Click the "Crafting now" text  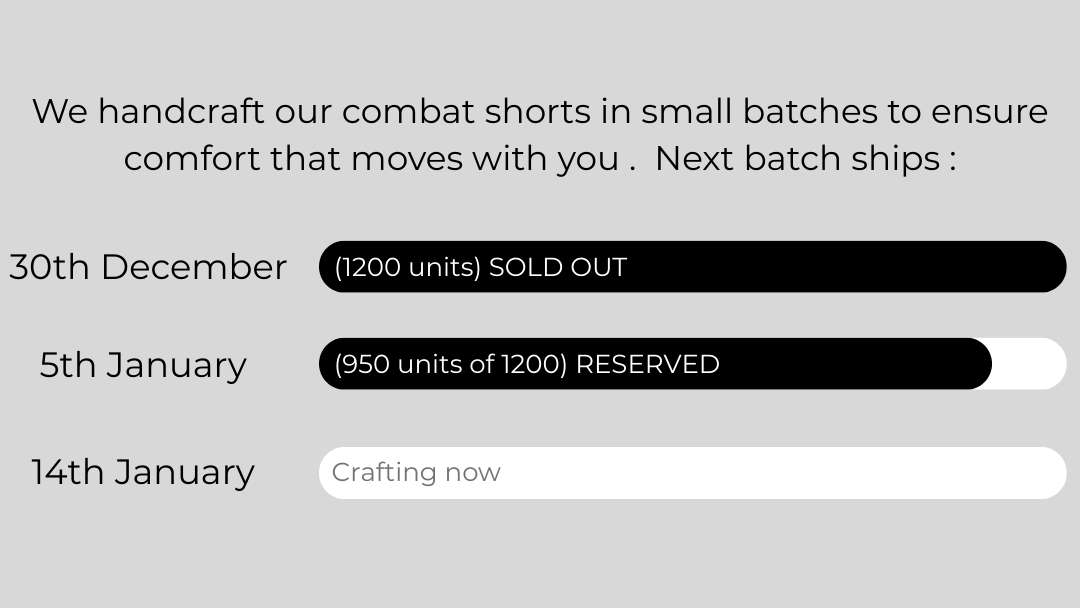click(416, 473)
